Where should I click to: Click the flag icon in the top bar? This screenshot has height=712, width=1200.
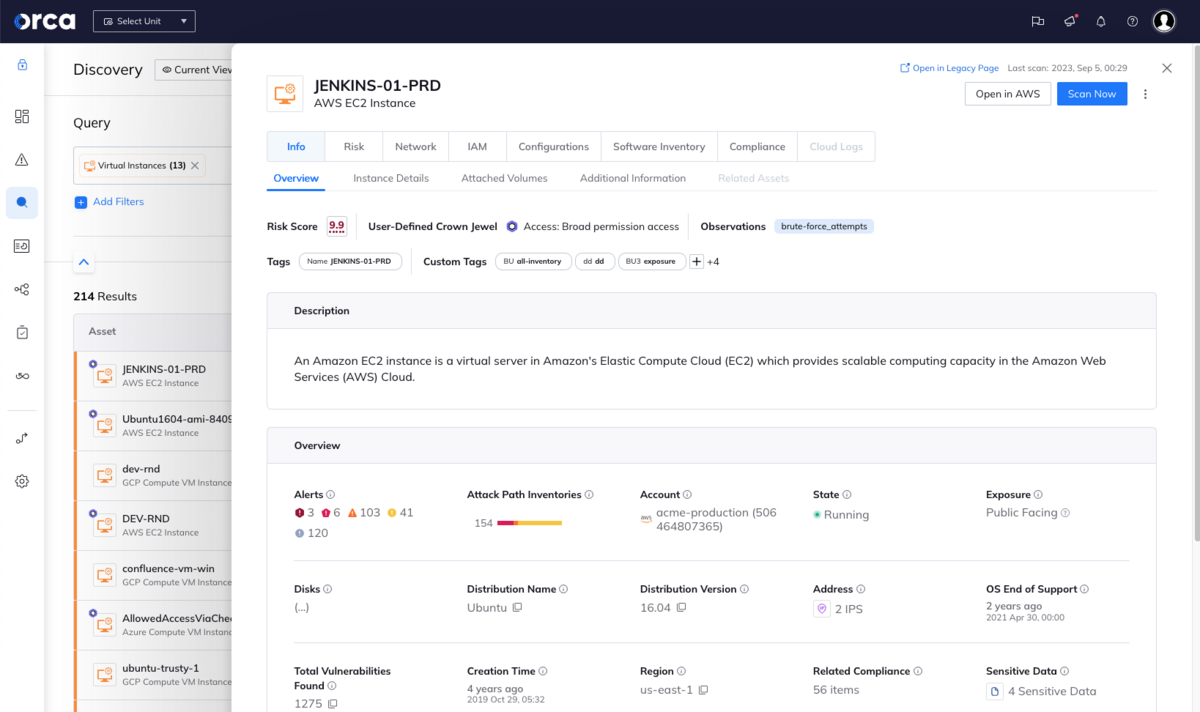click(1037, 21)
